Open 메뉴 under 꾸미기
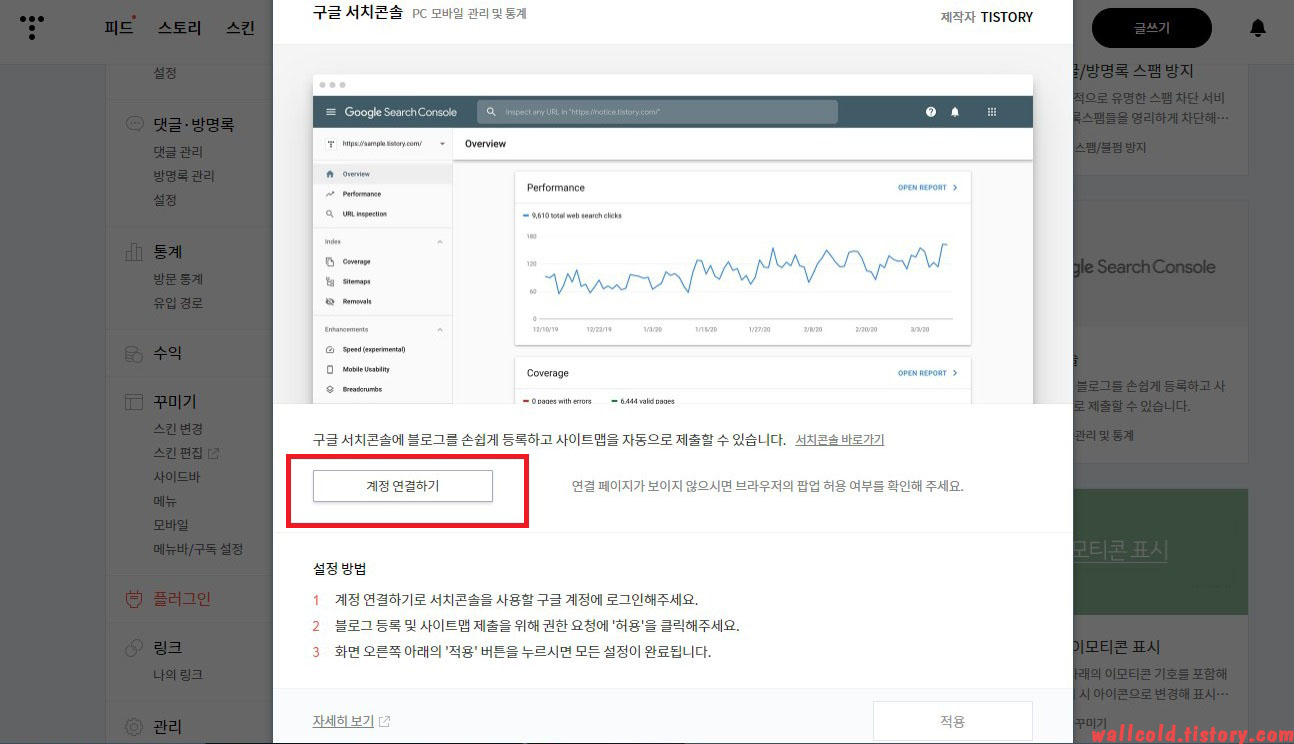The image size is (1294, 744). (165, 501)
